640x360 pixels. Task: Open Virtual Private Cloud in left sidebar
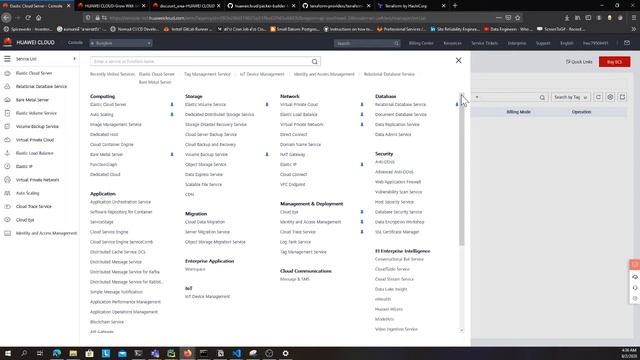click(x=35, y=140)
